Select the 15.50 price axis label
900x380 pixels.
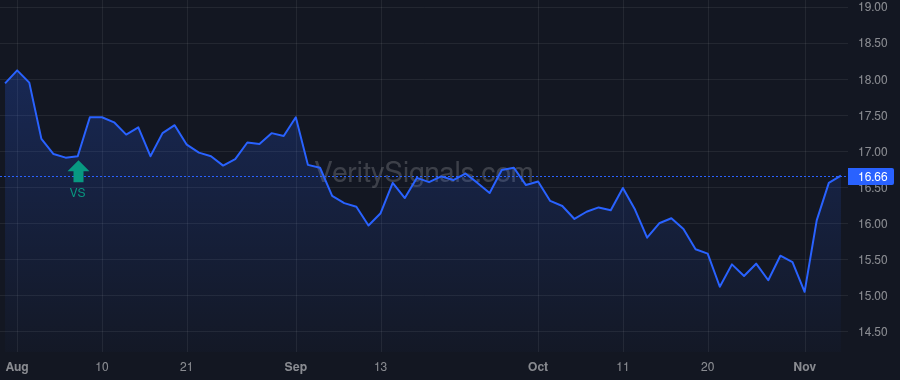(x=872, y=260)
